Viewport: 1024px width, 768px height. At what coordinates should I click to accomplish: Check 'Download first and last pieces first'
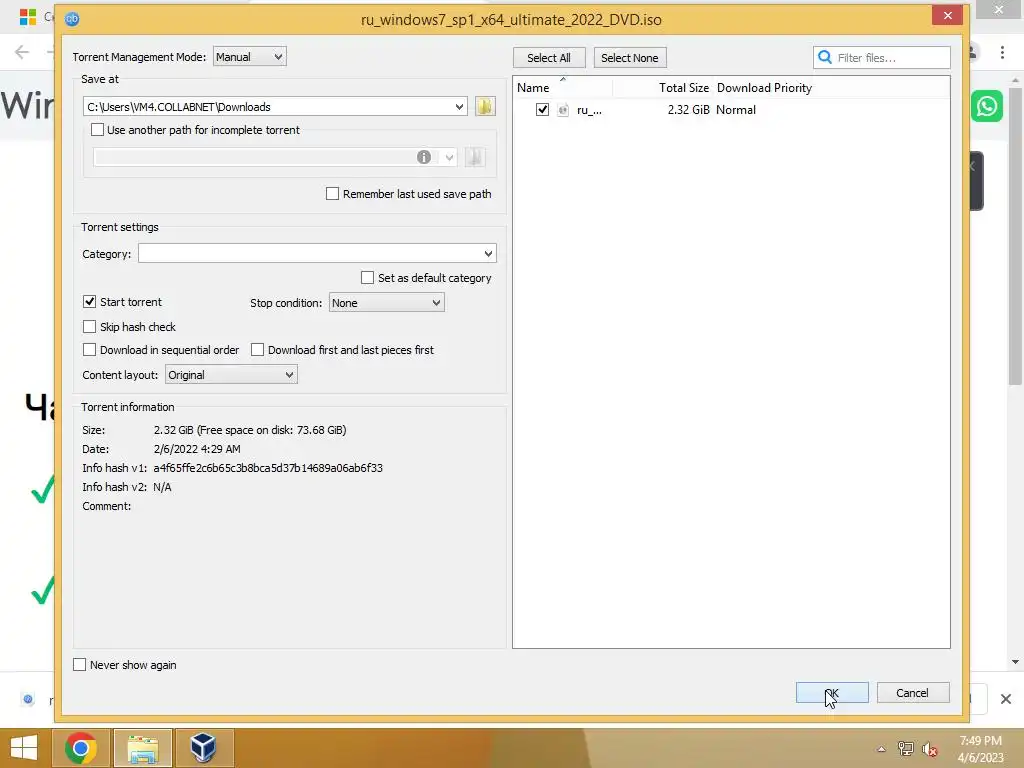coord(257,350)
